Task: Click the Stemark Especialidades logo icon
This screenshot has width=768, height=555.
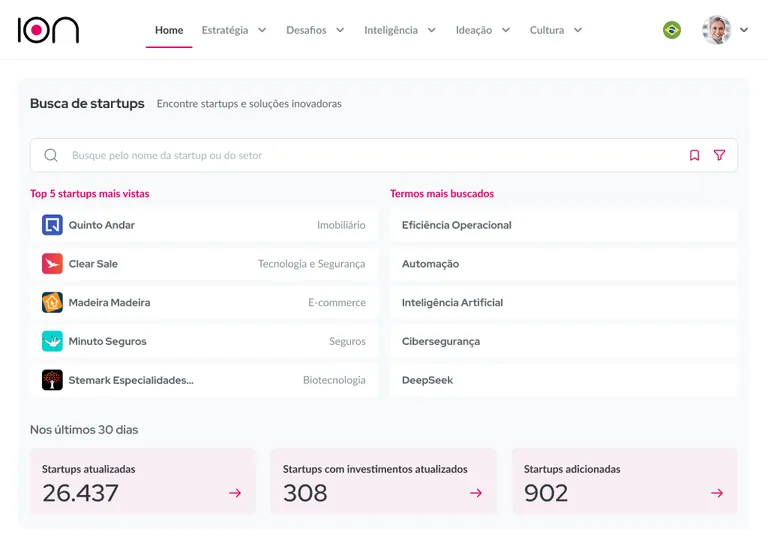Action: 52,380
